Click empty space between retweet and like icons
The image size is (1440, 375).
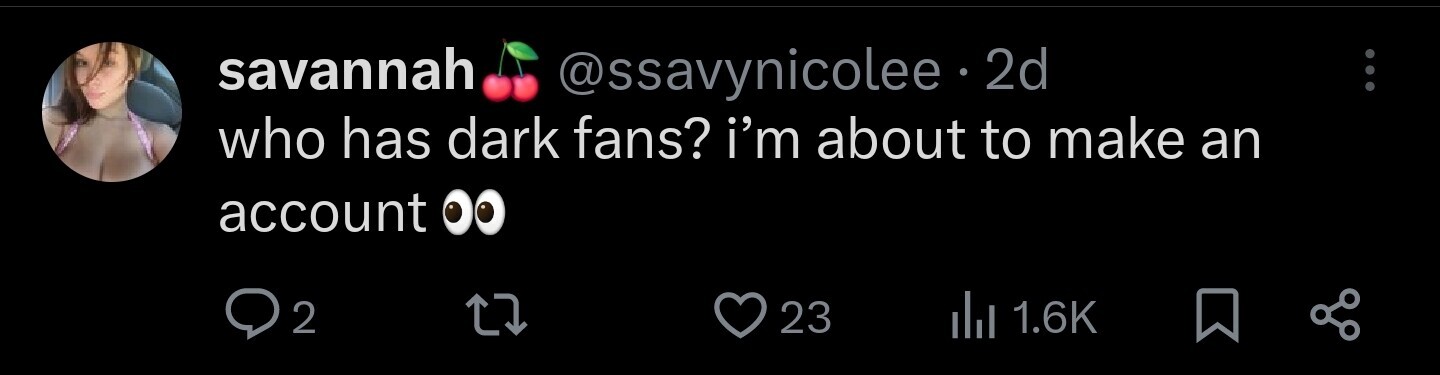click(x=620, y=318)
